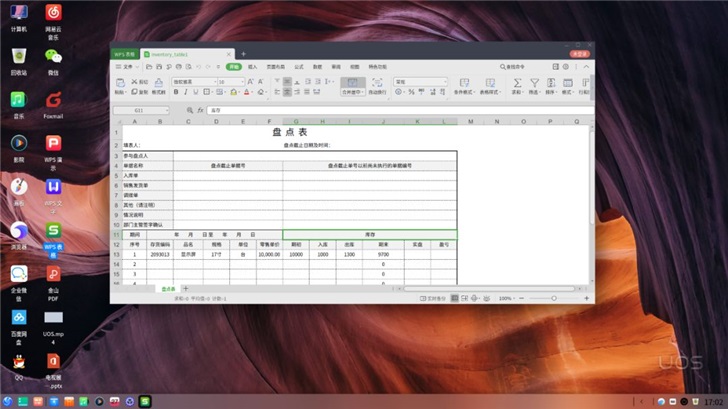Image resolution: width=728 pixels, height=409 pixels.
Task: Click the underline text icon
Action: tap(197, 91)
